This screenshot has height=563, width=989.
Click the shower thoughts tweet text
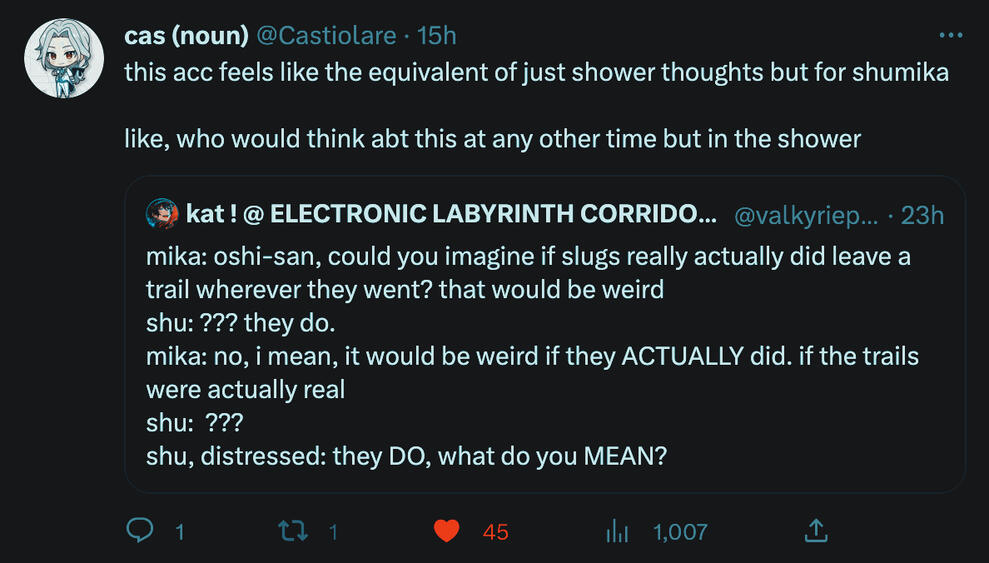click(x=535, y=73)
